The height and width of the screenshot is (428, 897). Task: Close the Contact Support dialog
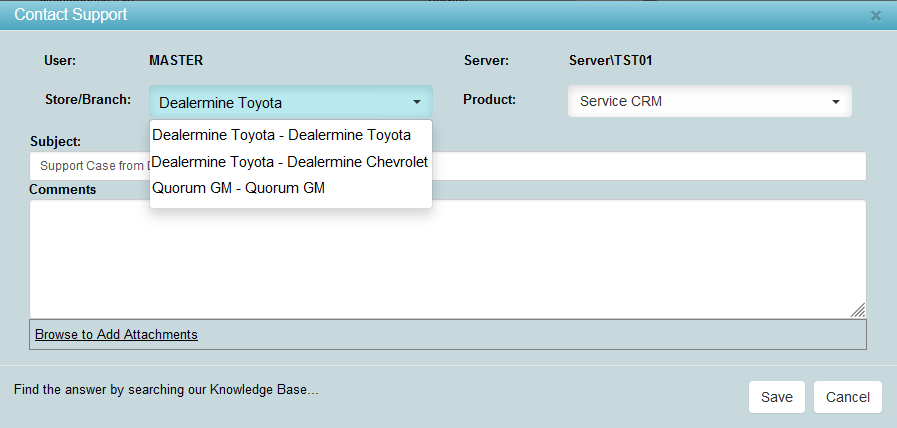[x=876, y=16]
